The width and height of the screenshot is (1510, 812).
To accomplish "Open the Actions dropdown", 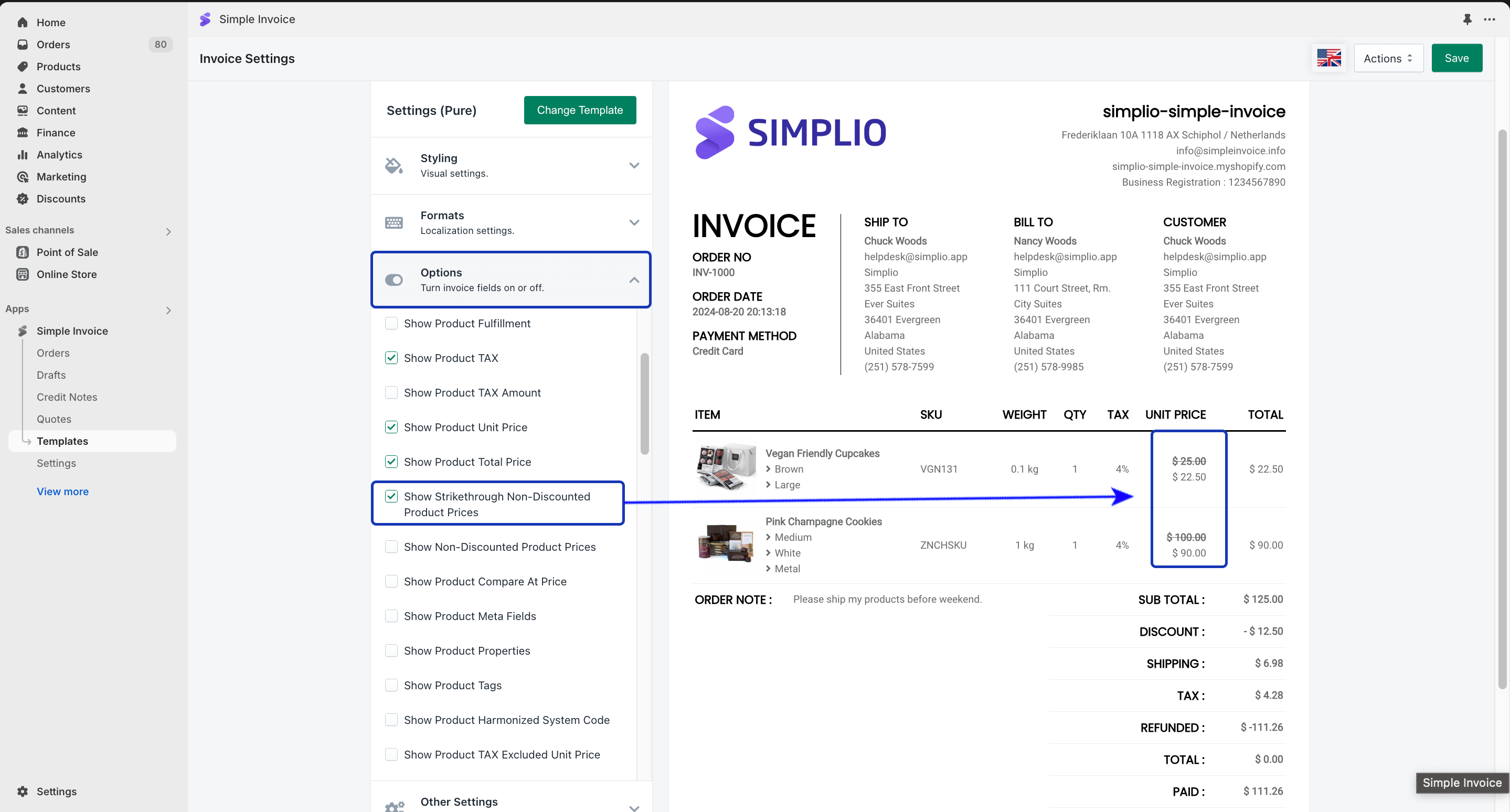I will (1388, 58).
